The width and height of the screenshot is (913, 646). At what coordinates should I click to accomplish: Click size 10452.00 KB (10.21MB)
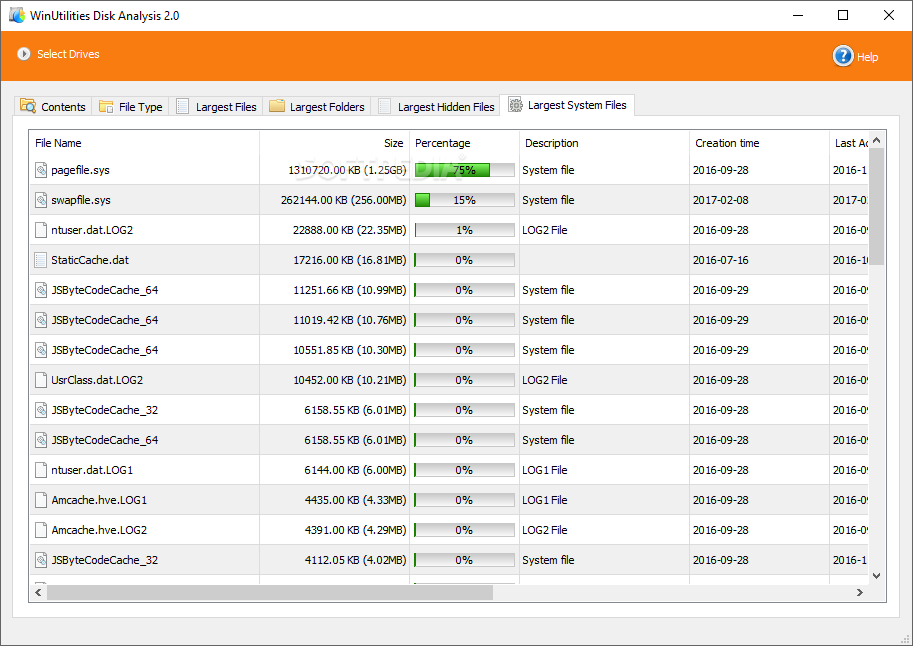click(x=350, y=380)
